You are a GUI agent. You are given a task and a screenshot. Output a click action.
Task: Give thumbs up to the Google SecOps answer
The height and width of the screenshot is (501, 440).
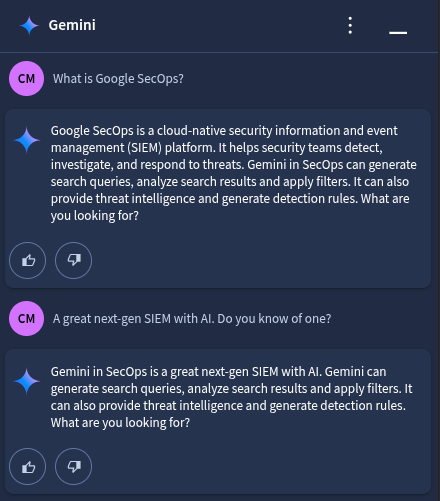pyautogui.click(x=27, y=260)
